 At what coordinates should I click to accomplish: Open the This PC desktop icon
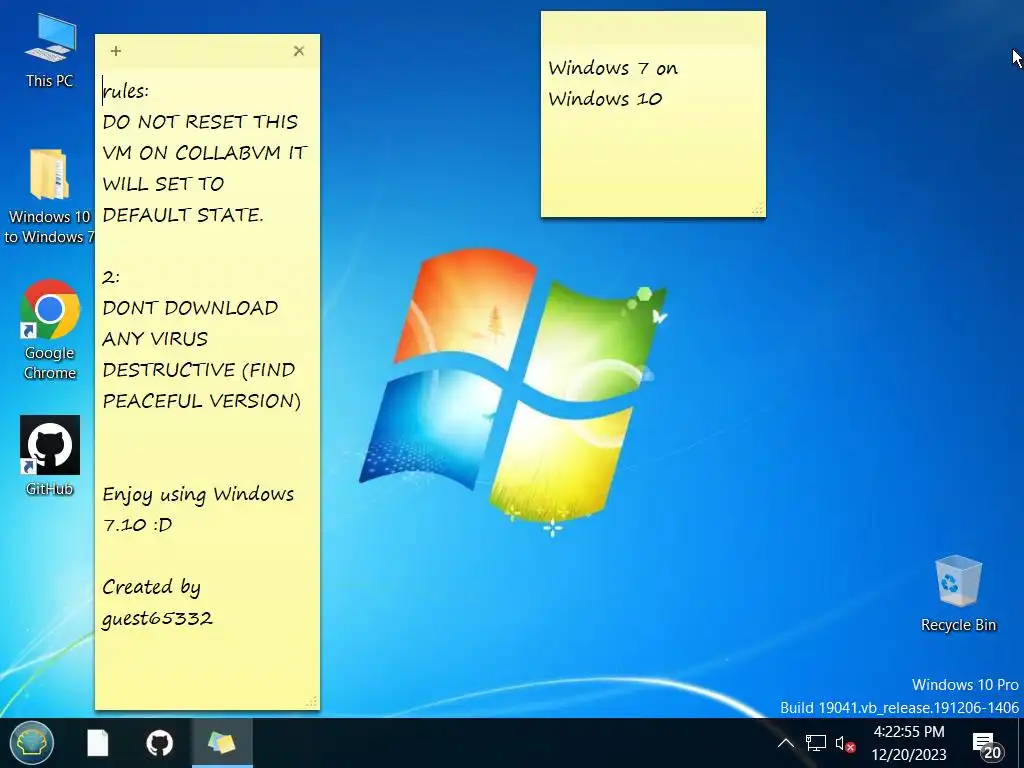(50, 51)
